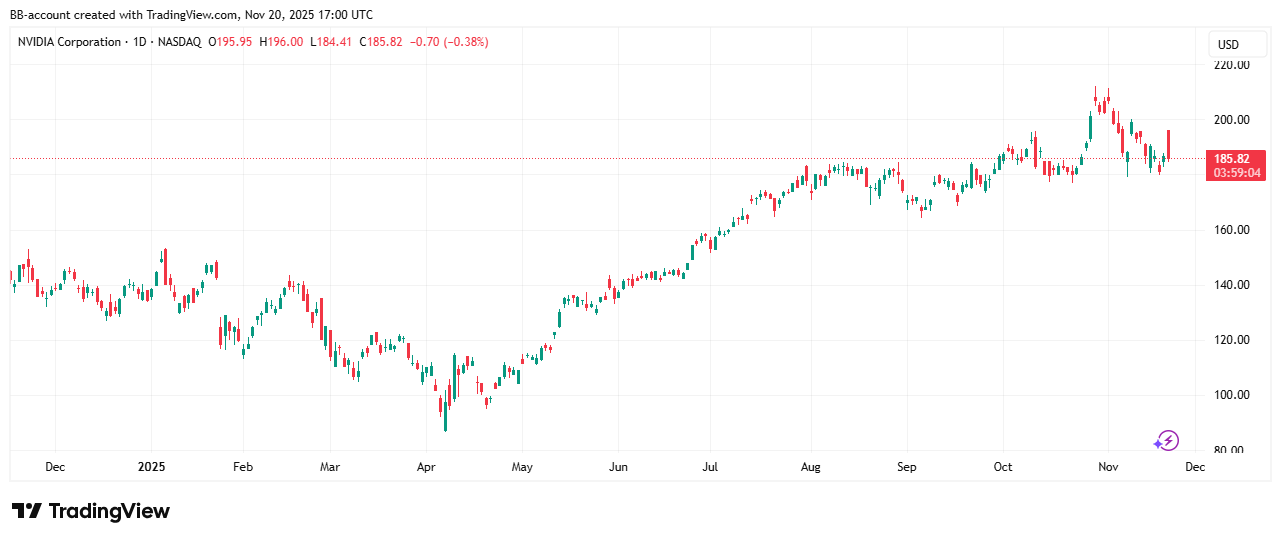1281x541 pixels.
Task: Click the 160.00 price scale mark
Action: pos(1231,230)
